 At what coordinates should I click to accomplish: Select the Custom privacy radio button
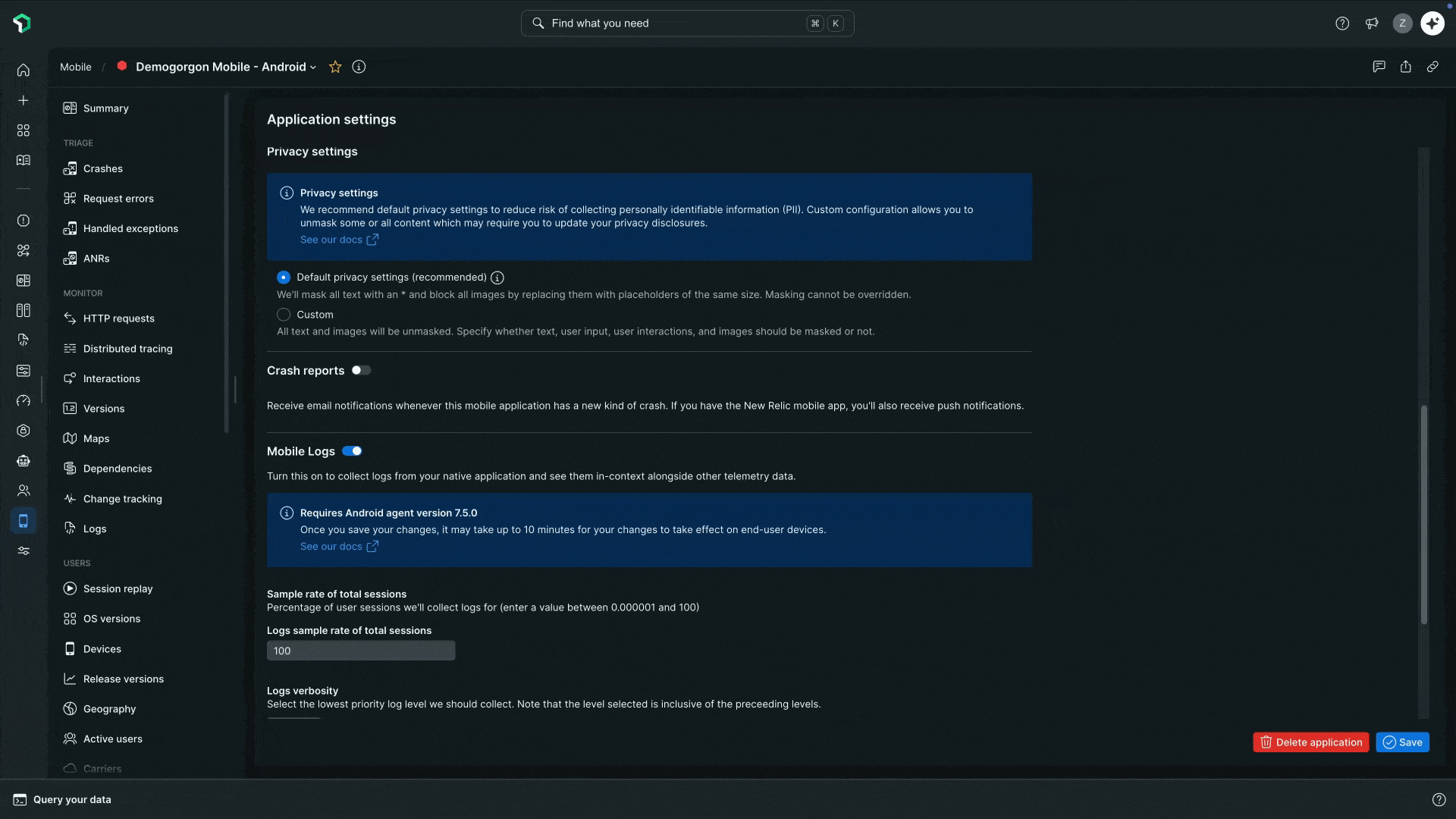click(284, 315)
